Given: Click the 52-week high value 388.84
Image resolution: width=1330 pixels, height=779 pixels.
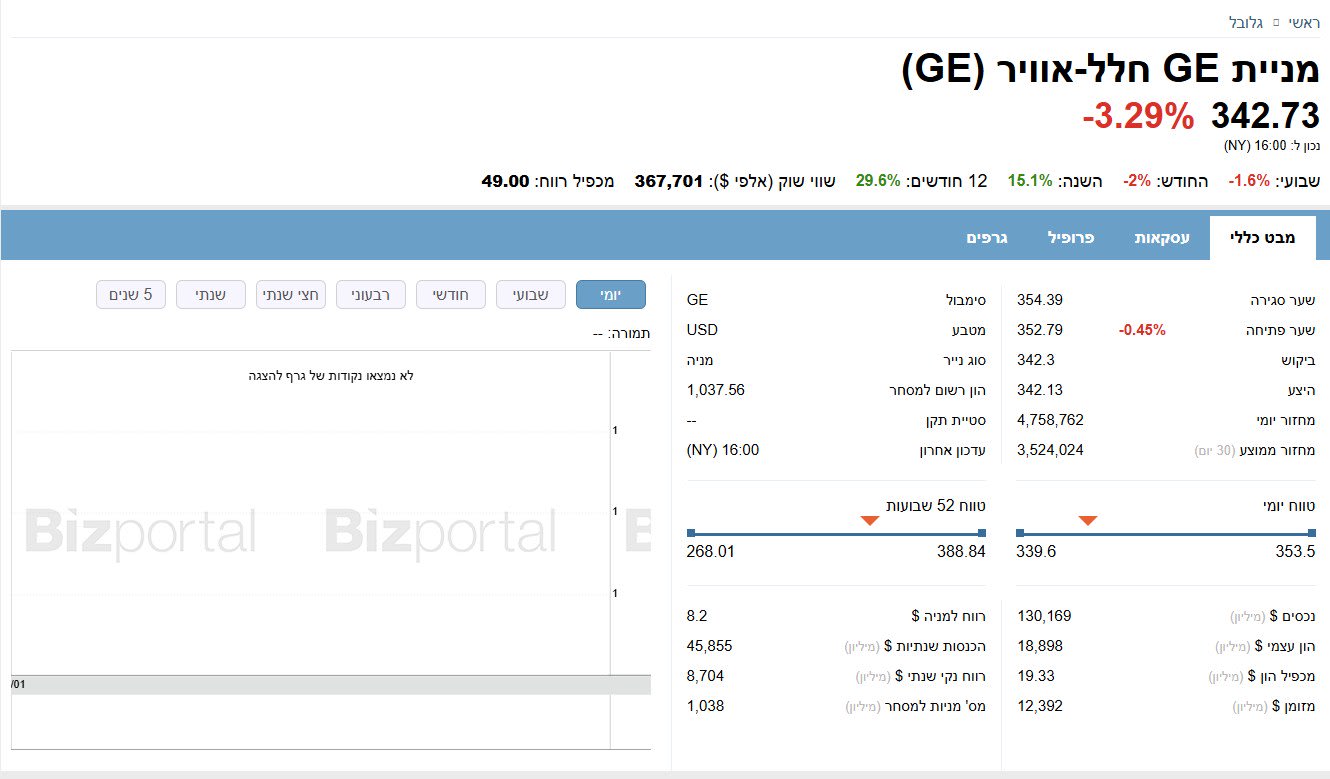Looking at the screenshot, I should [961, 552].
